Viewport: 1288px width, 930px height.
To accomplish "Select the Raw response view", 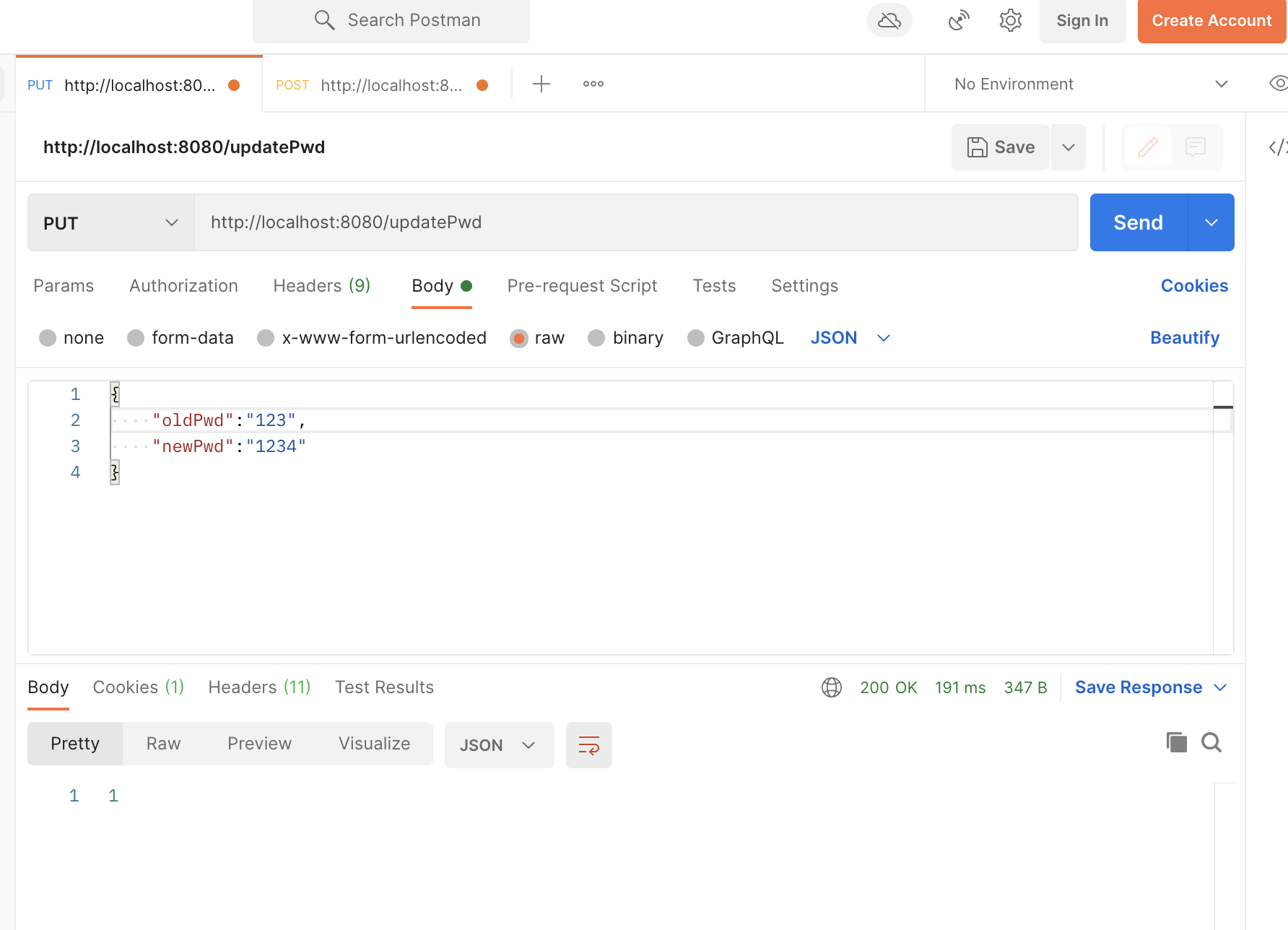I will coord(163,744).
